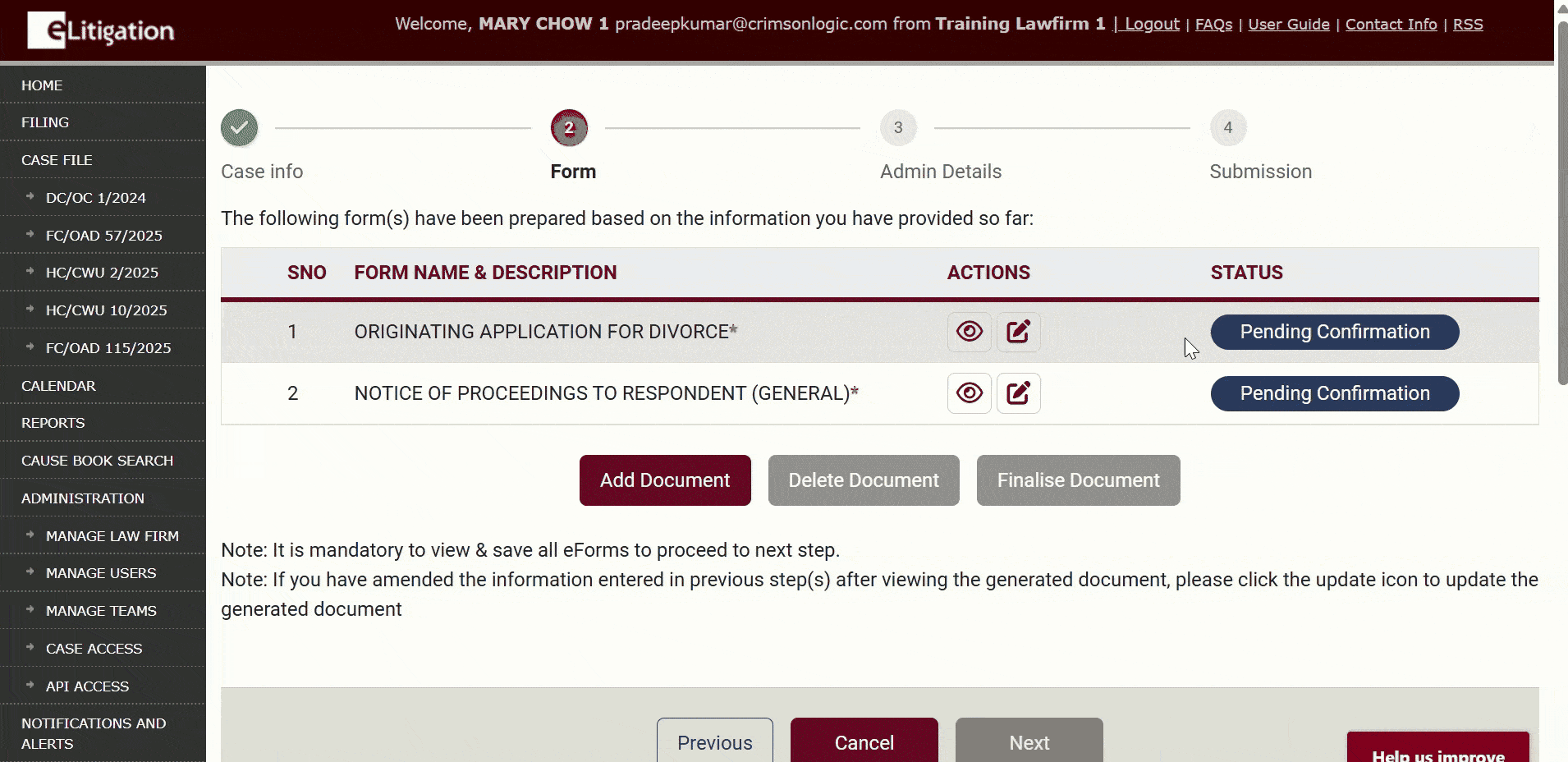Screen dimensions: 1568x762
Task: Open the Calendar menu item
Action: click(x=58, y=386)
